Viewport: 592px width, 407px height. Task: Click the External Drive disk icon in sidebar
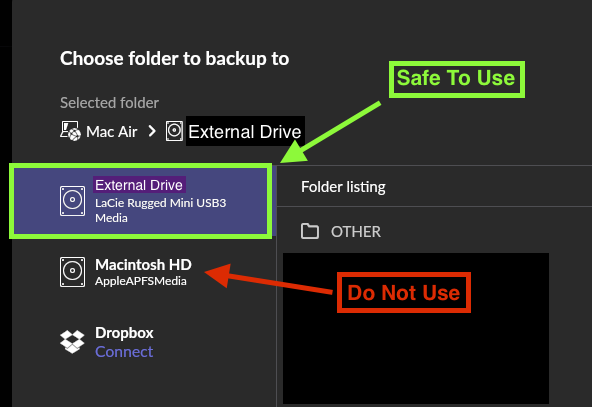click(x=72, y=201)
